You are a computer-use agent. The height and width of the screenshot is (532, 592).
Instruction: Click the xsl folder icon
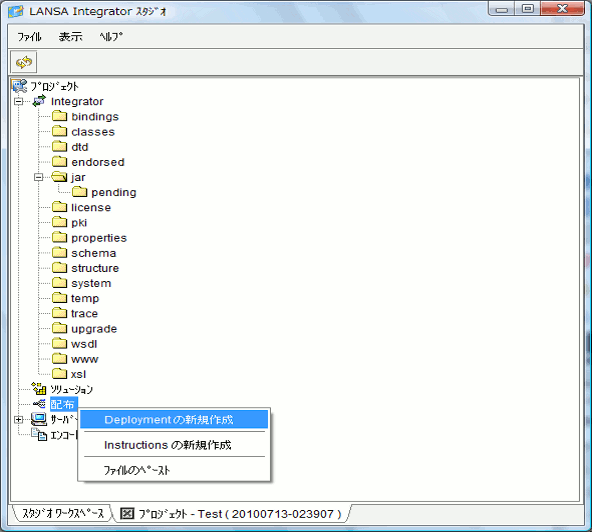[x=59, y=374]
